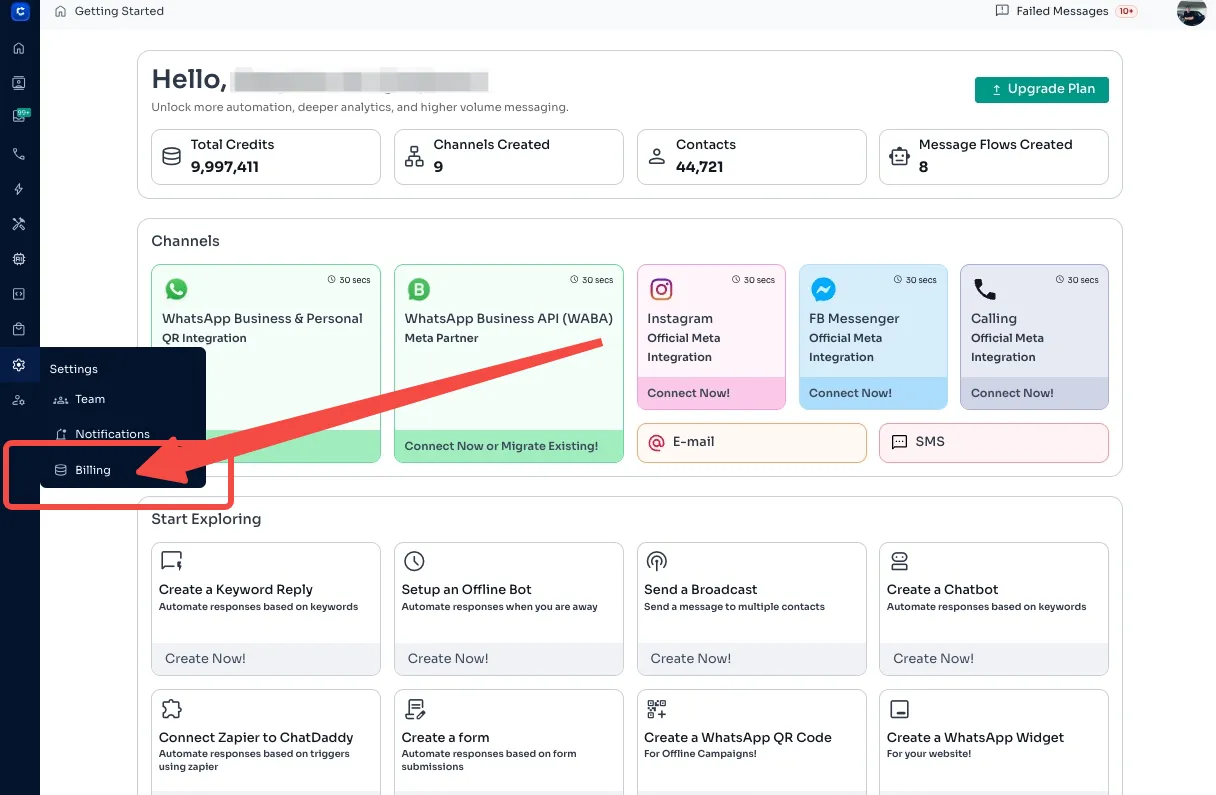Click the phone calls icon in sidebar
The image size is (1216, 795).
[x=19, y=154]
